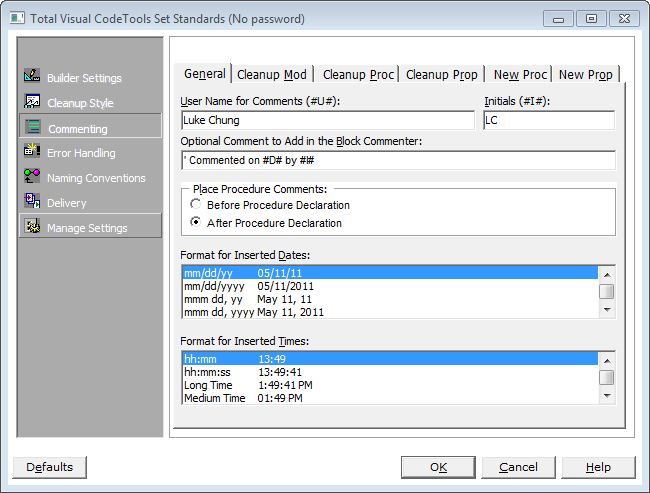Maximize the Set Standards window
The image size is (650, 493).
[x=592, y=19]
